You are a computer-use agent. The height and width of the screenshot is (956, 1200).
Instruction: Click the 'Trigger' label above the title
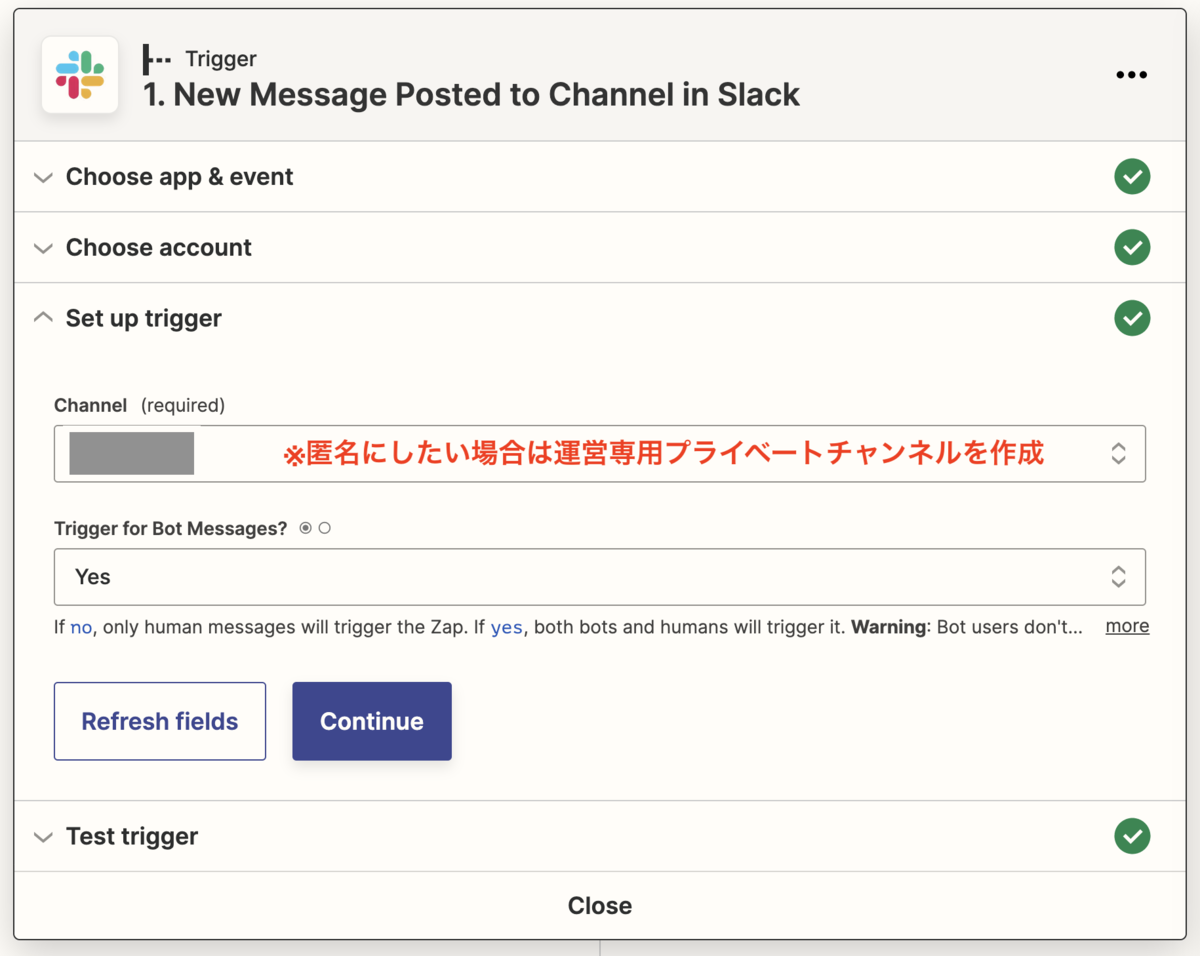click(221, 59)
